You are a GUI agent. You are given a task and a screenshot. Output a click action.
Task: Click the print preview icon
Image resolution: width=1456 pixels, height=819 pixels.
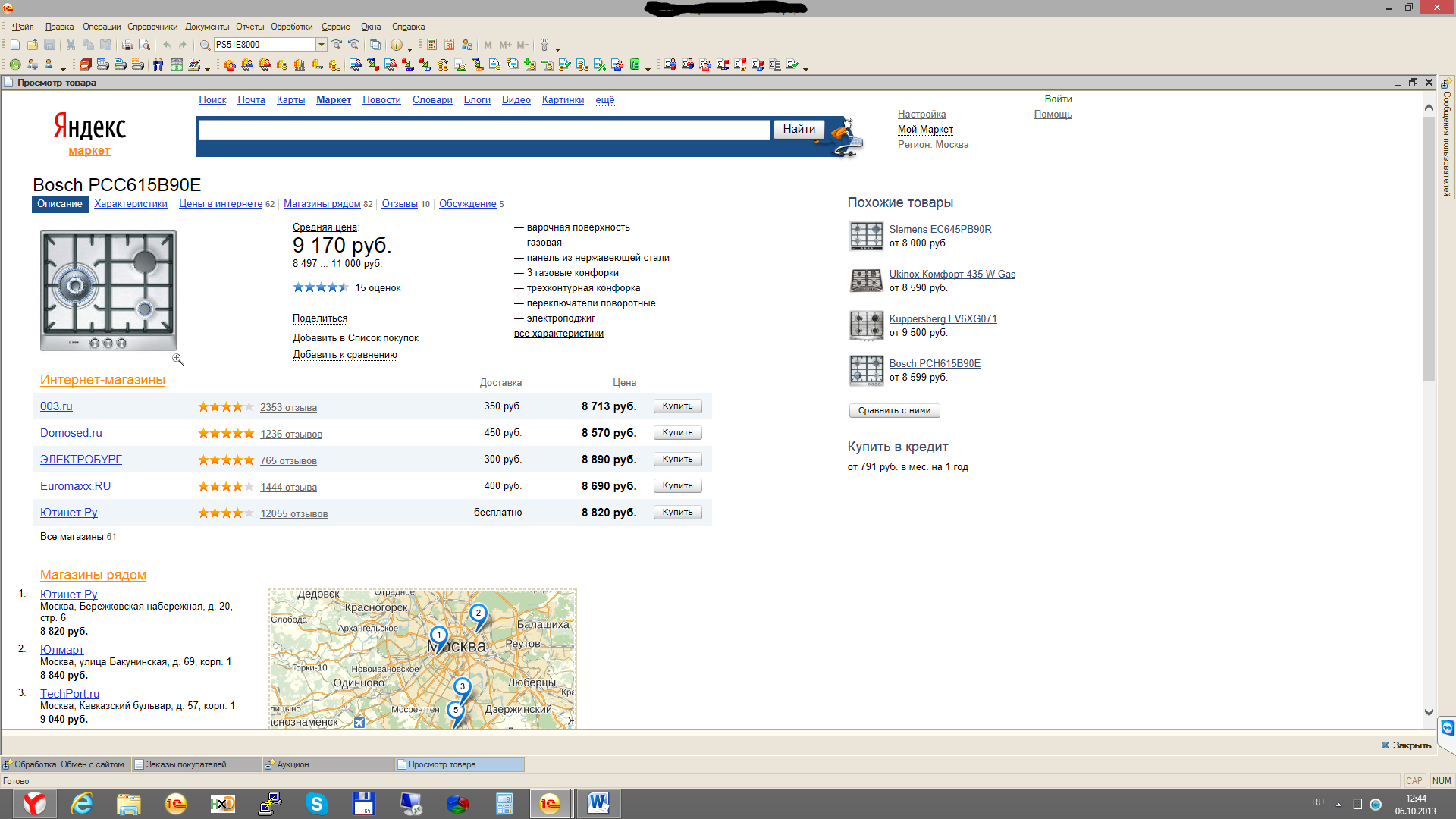pos(144,45)
